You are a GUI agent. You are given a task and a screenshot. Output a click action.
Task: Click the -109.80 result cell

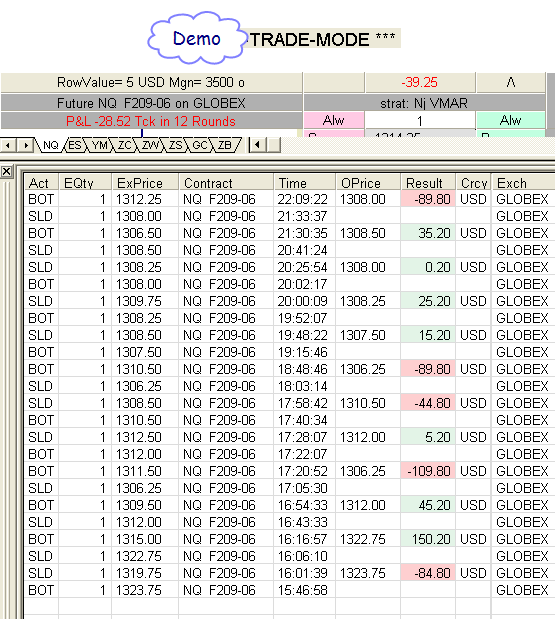click(428, 471)
